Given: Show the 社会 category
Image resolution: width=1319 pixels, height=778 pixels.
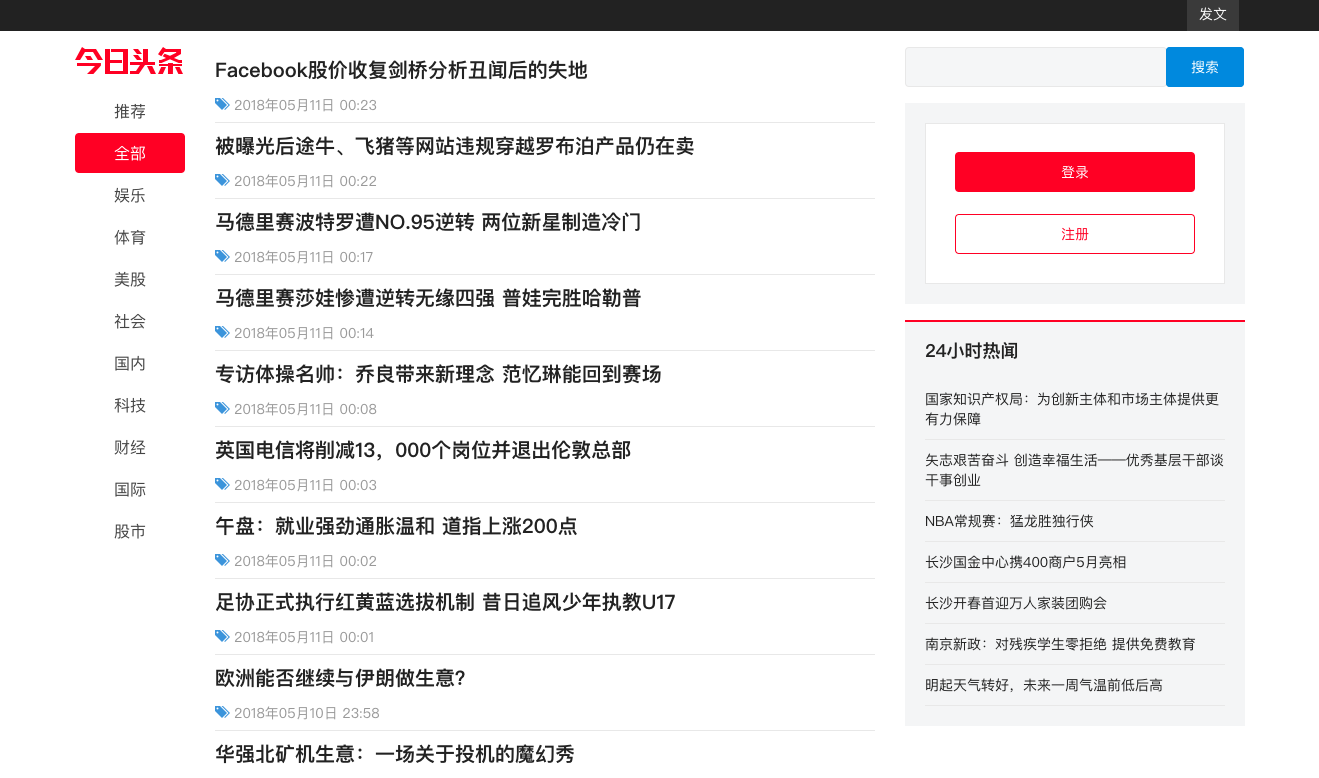Looking at the screenshot, I should coord(130,321).
